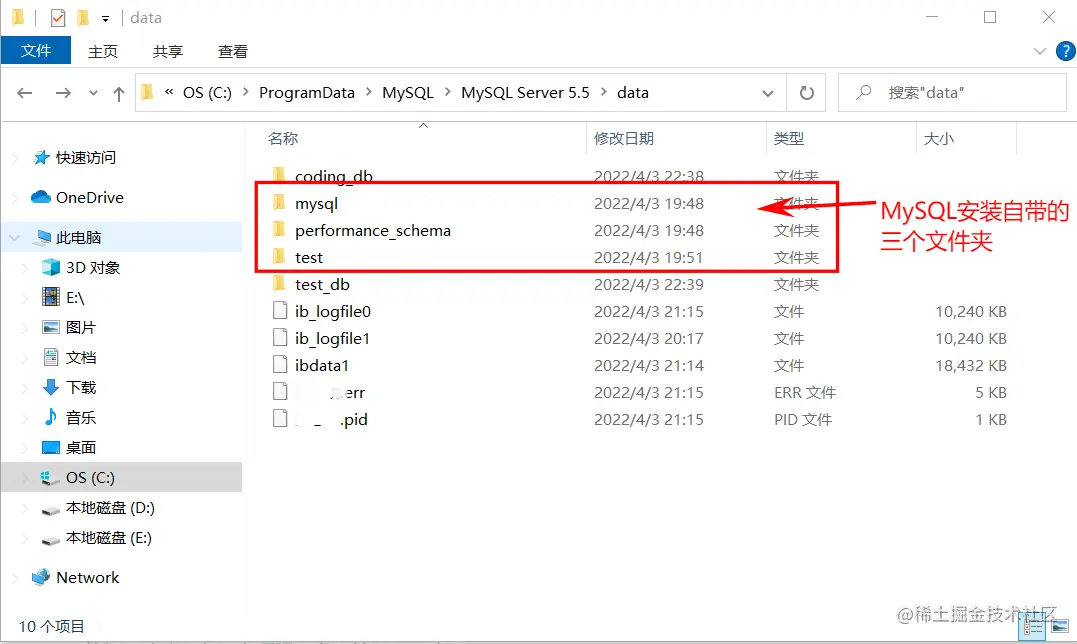Image resolution: width=1077 pixels, height=644 pixels.
Task: Click the hidden path chevron « in address bar
Action: [169, 92]
